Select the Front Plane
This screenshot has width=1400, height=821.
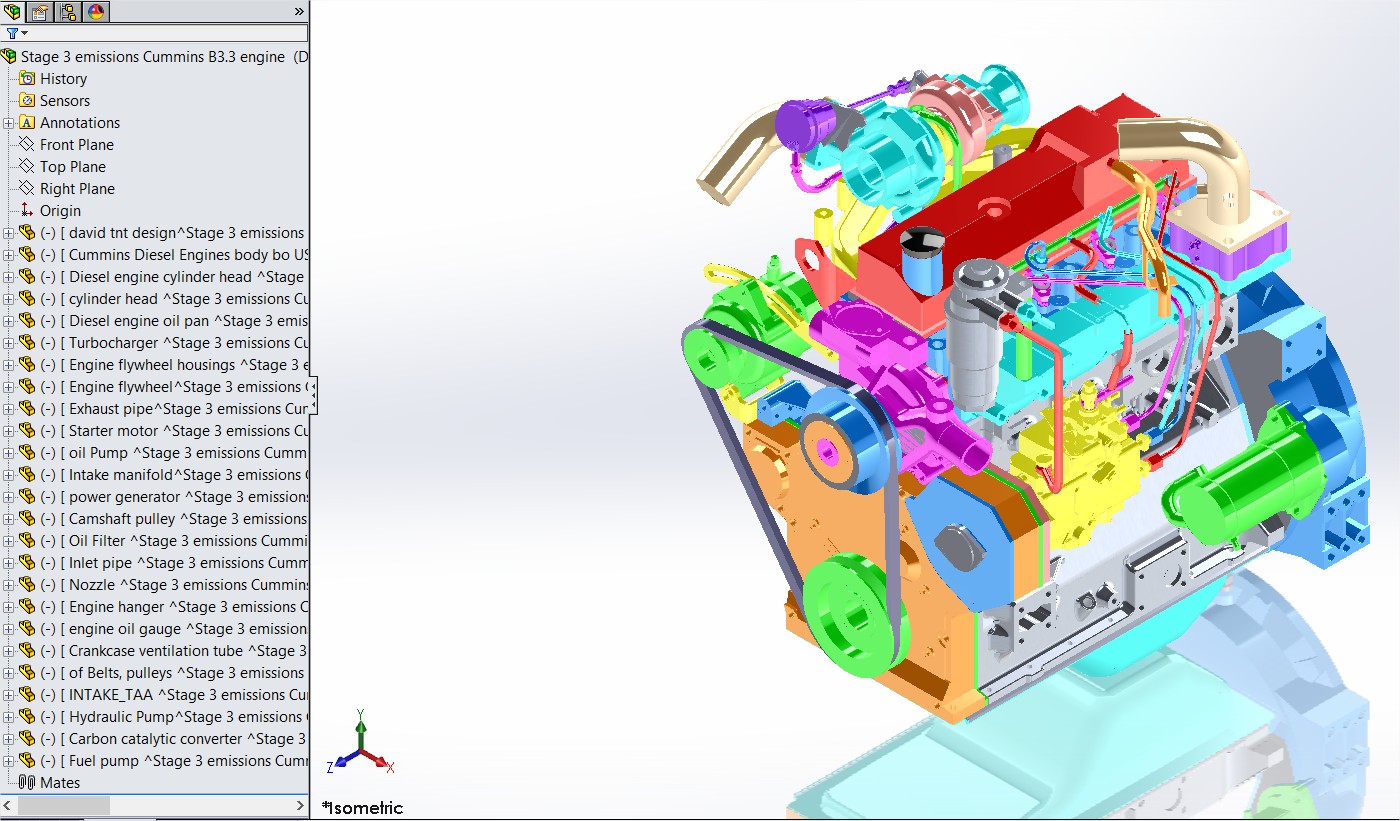76,145
